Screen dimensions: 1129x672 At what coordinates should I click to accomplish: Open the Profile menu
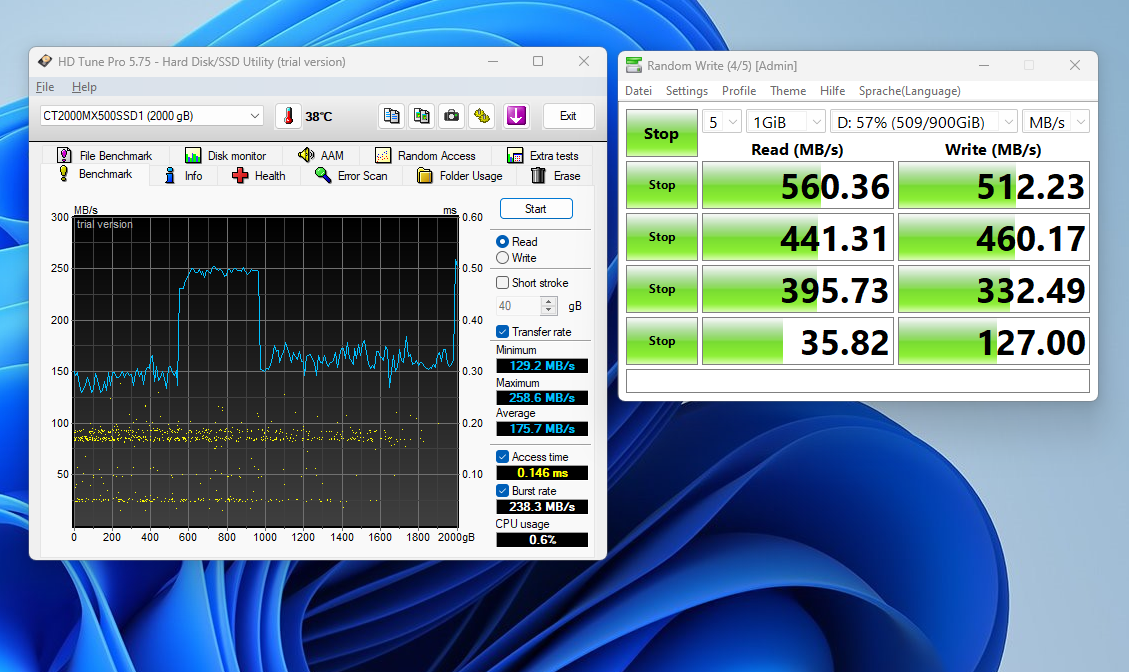click(739, 91)
